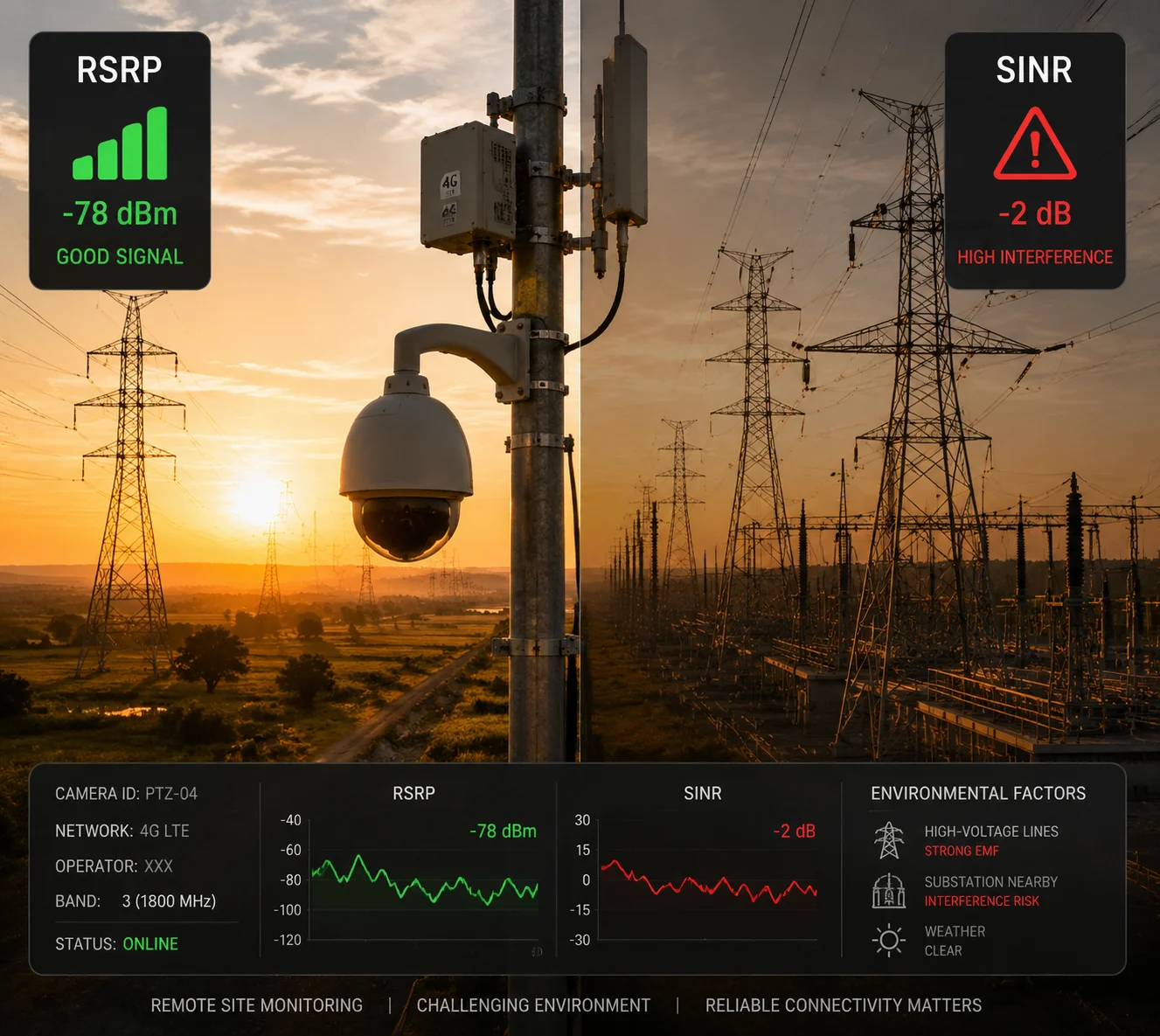Click the 30 axis label on SINR chart
The image size is (1160, 1036).
pyautogui.click(x=582, y=820)
